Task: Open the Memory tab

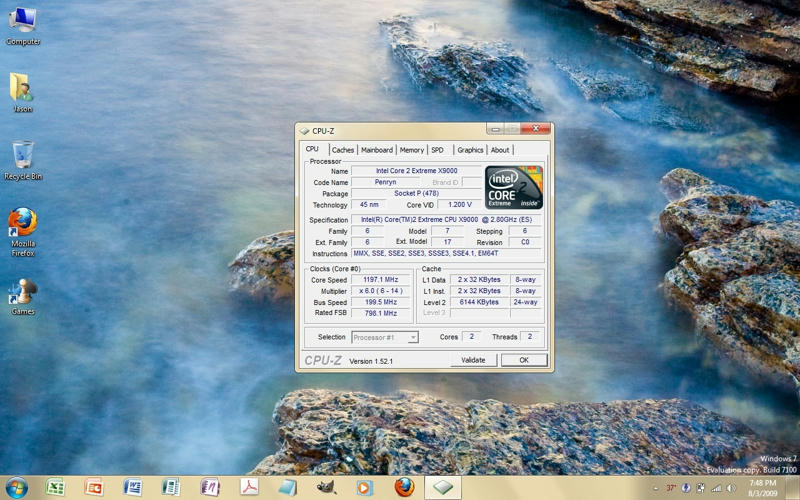Action: tap(412, 150)
